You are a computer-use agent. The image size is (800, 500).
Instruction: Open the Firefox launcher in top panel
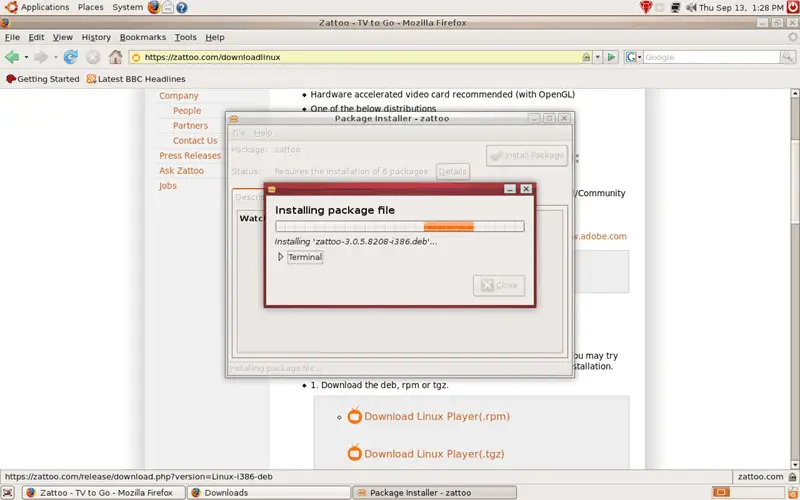pos(154,7)
